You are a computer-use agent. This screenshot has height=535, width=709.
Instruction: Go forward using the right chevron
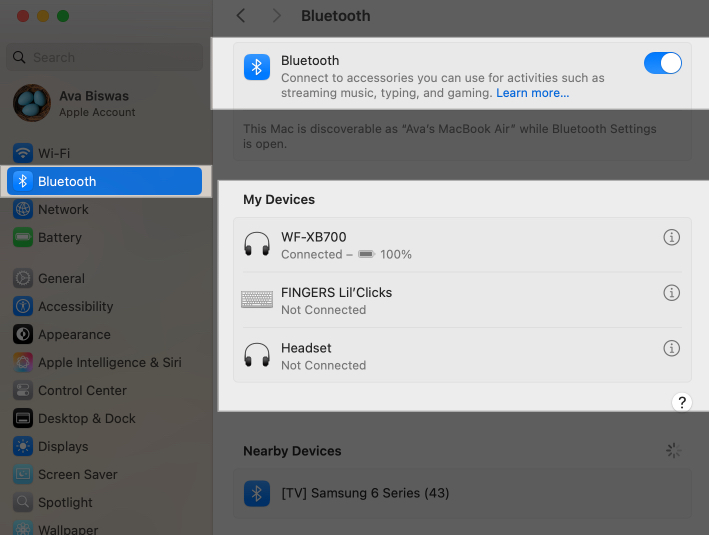(277, 16)
